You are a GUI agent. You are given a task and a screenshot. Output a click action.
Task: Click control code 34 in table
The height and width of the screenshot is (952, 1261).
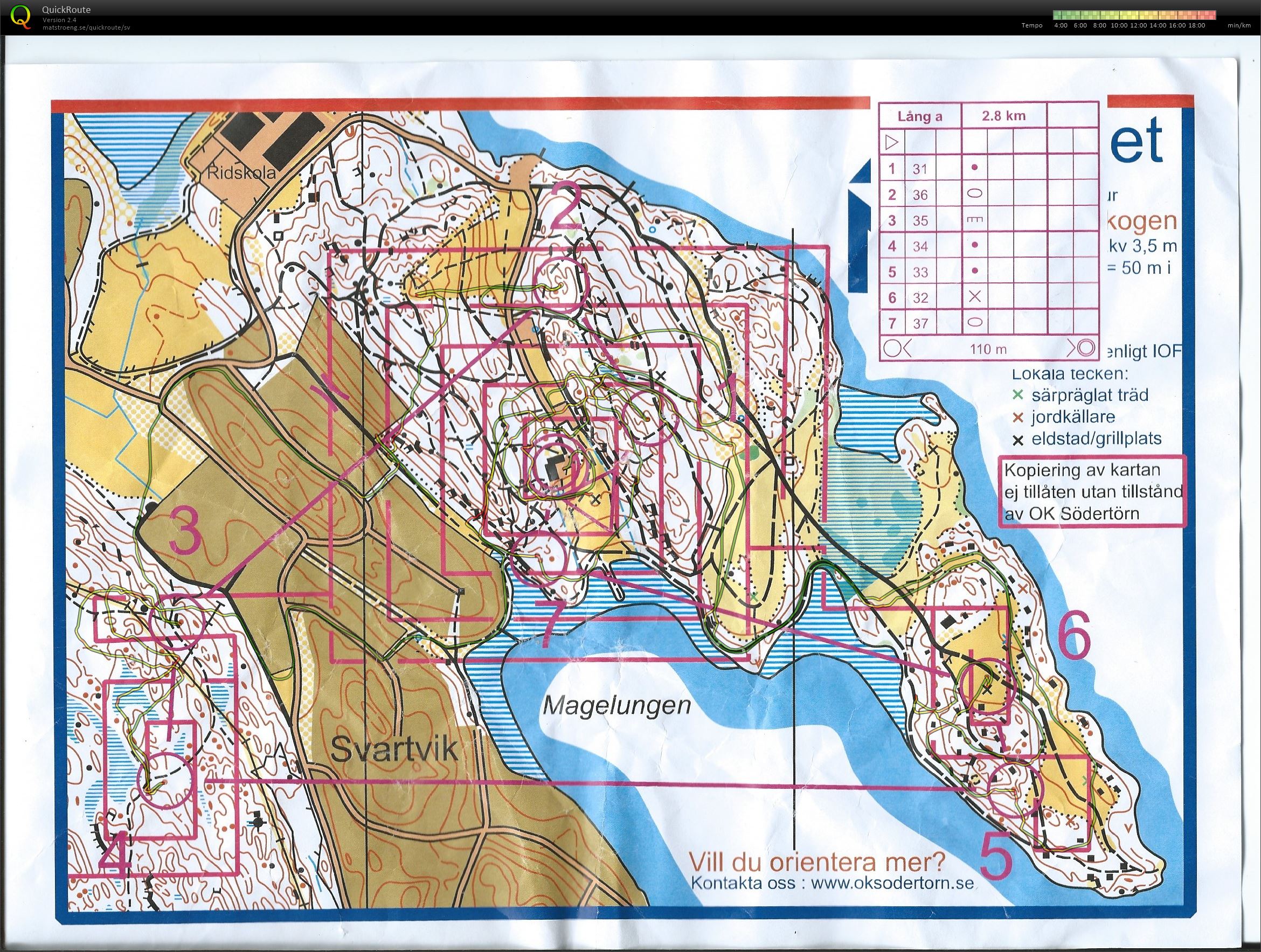[x=919, y=246]
